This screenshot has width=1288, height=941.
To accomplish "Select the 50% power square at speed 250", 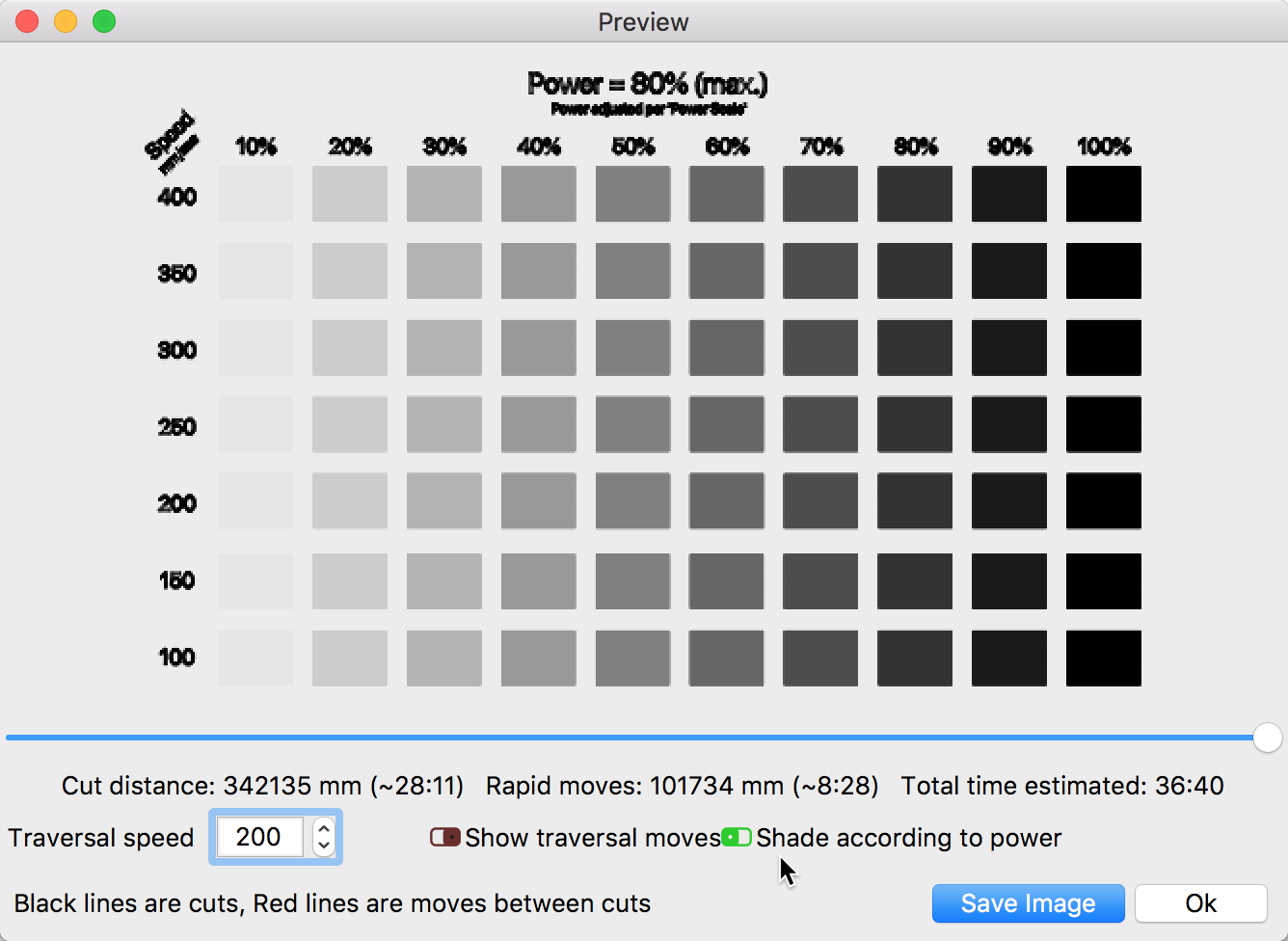I will (632, 424).
